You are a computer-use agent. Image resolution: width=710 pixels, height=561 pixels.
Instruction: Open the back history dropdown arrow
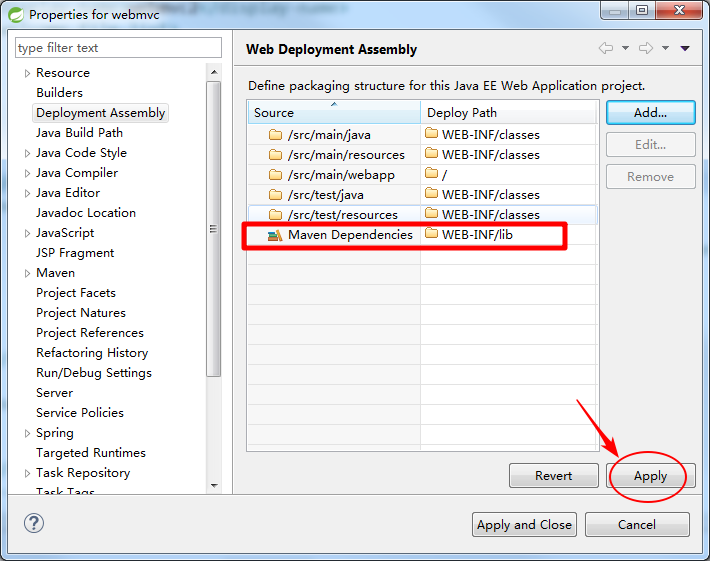click(625, 48)
